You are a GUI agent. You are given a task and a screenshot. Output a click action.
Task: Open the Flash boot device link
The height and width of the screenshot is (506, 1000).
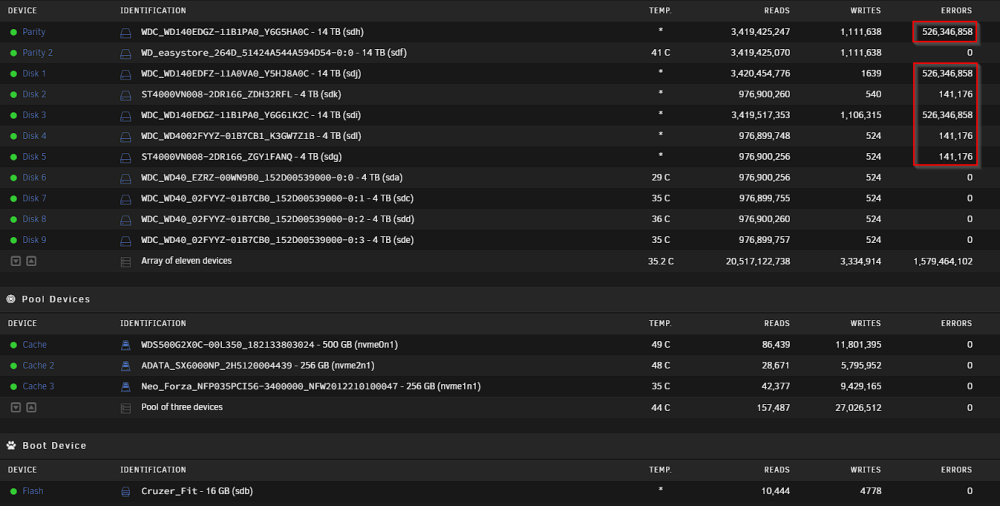tap(33, 491)
